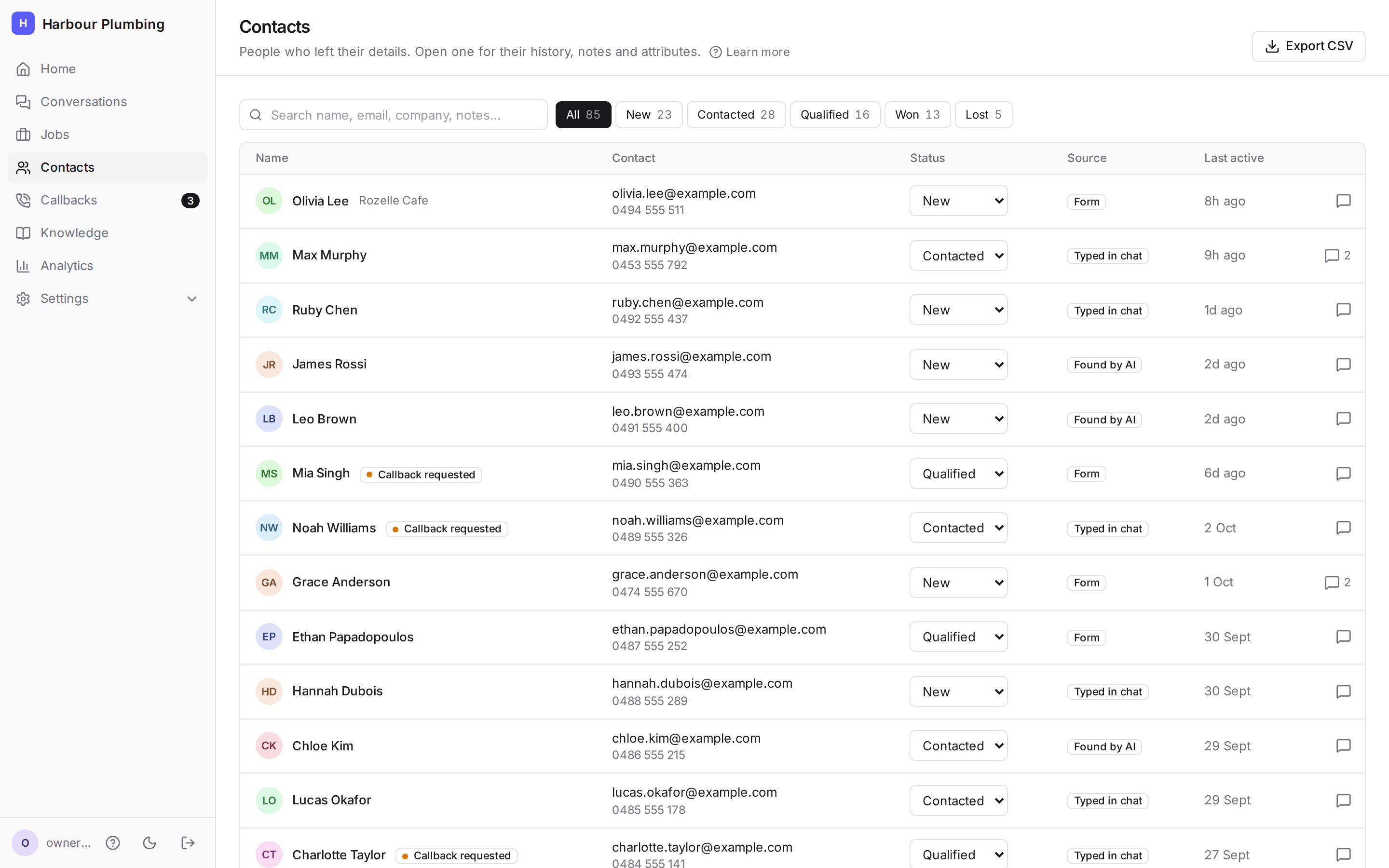This screenshot has width=1389, height=868.
Task: Click the Export CSV button
Action: (1308, 46)
